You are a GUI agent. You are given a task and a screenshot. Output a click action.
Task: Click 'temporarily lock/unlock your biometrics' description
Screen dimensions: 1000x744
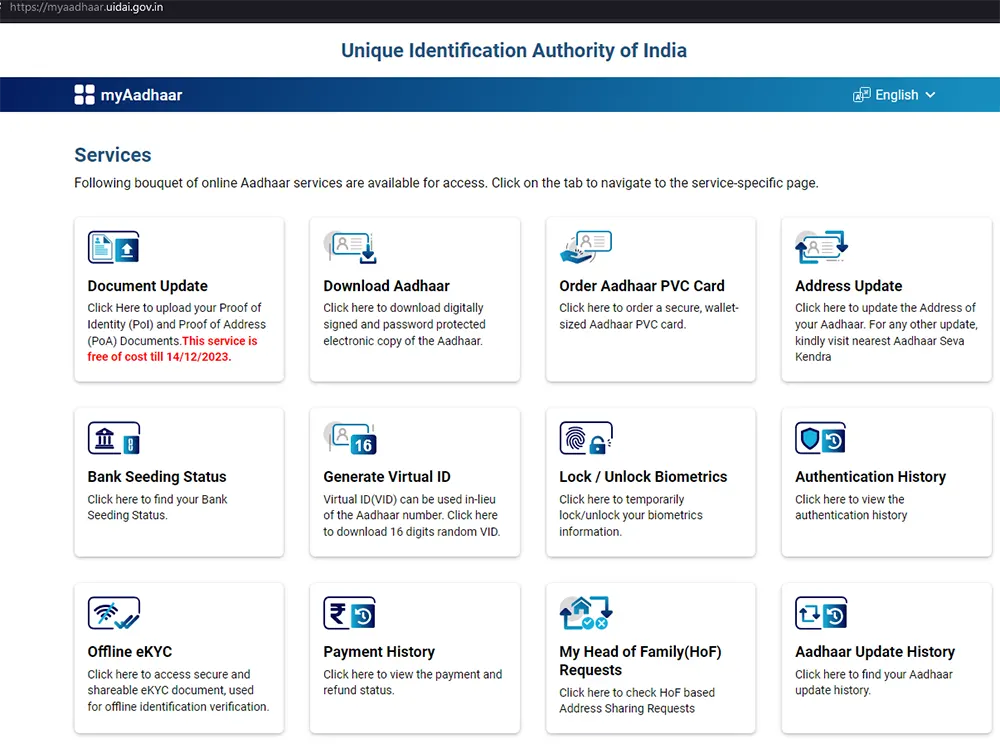coord(631,515)
